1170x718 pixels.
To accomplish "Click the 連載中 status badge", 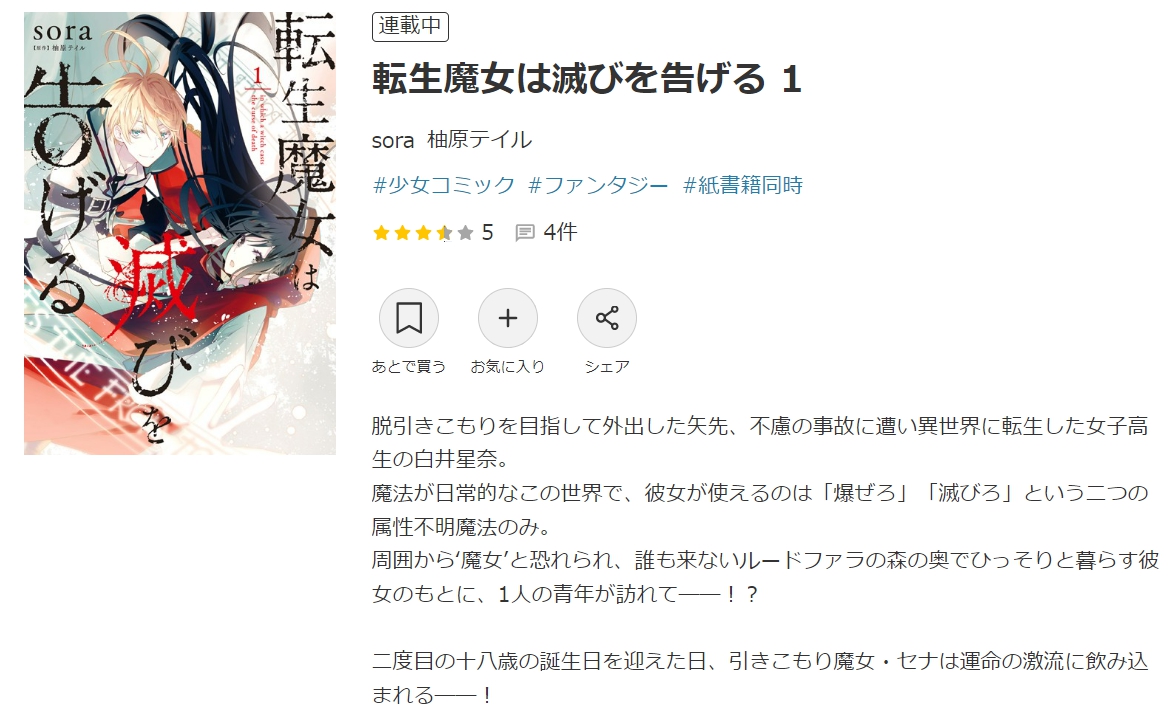I will [x=410, y=26].
